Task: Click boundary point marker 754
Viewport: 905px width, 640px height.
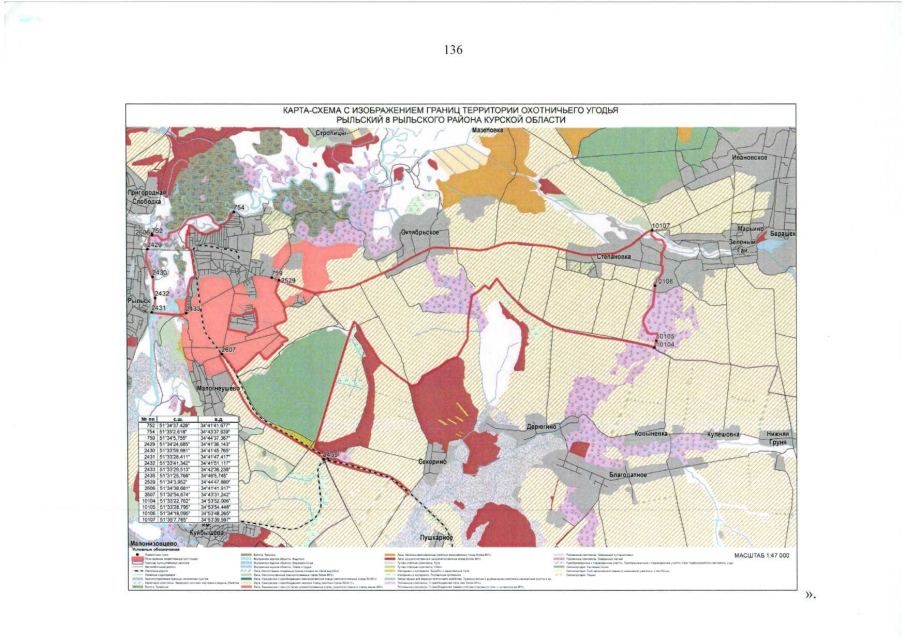Action: [237, 208]
